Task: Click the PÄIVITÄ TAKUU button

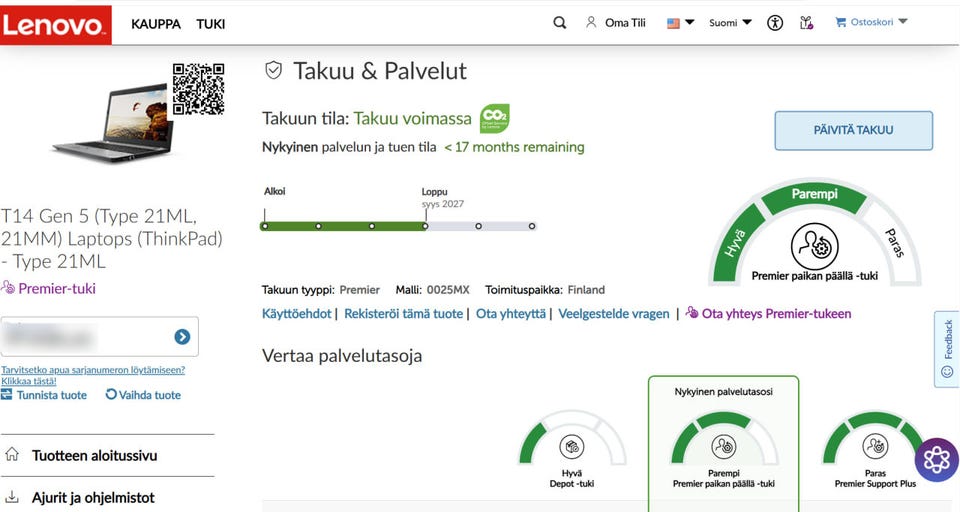Action: pos(853,130)
